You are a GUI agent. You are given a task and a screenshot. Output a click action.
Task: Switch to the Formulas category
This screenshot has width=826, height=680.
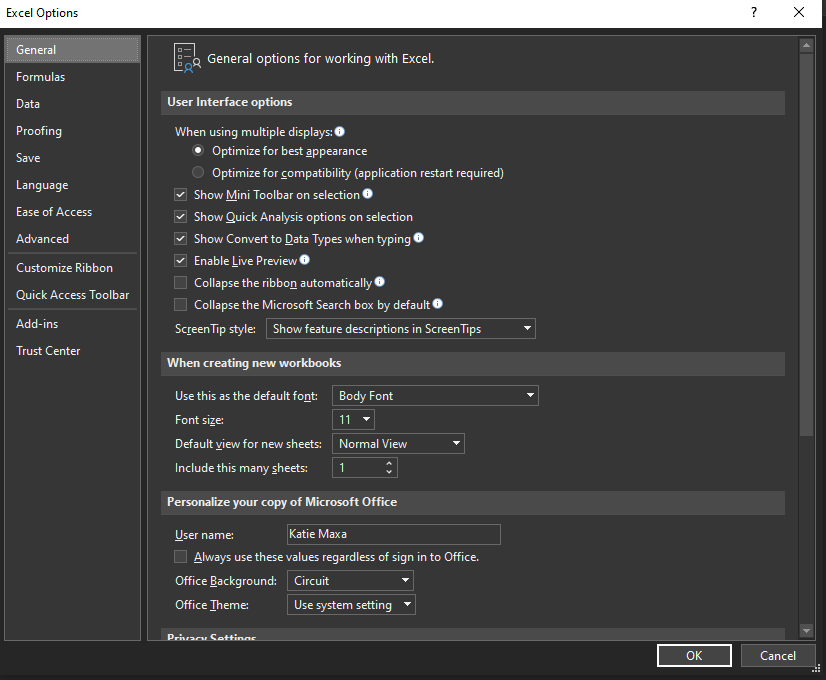point(73,77)
